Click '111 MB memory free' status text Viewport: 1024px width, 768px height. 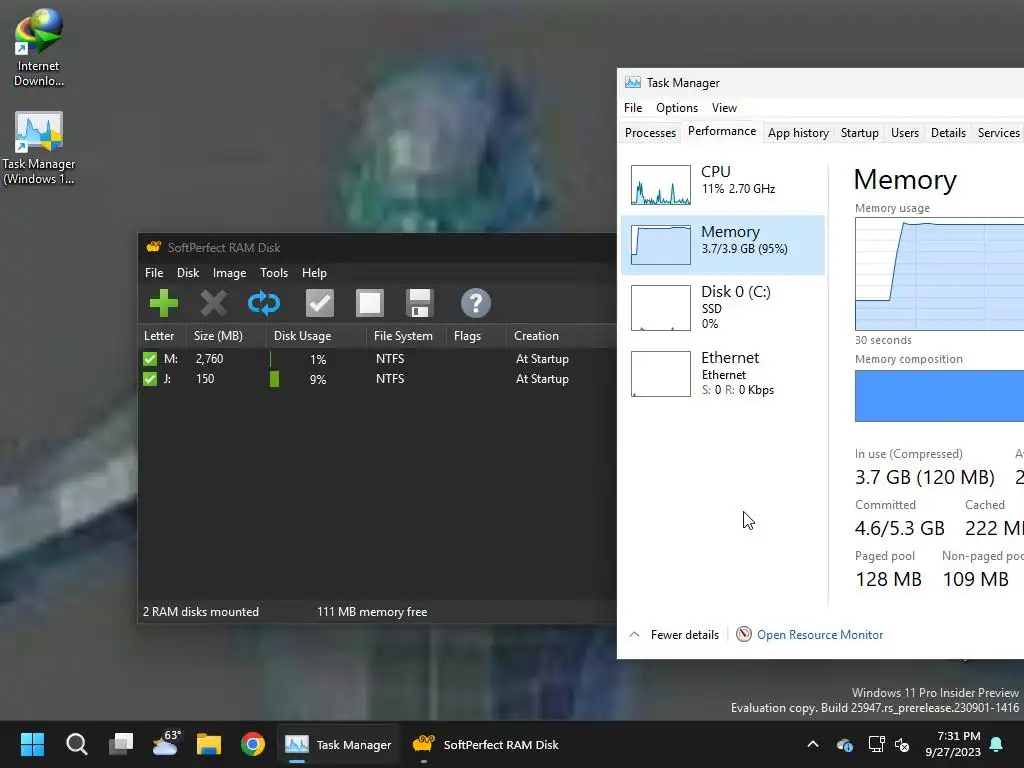coord(372,612)
